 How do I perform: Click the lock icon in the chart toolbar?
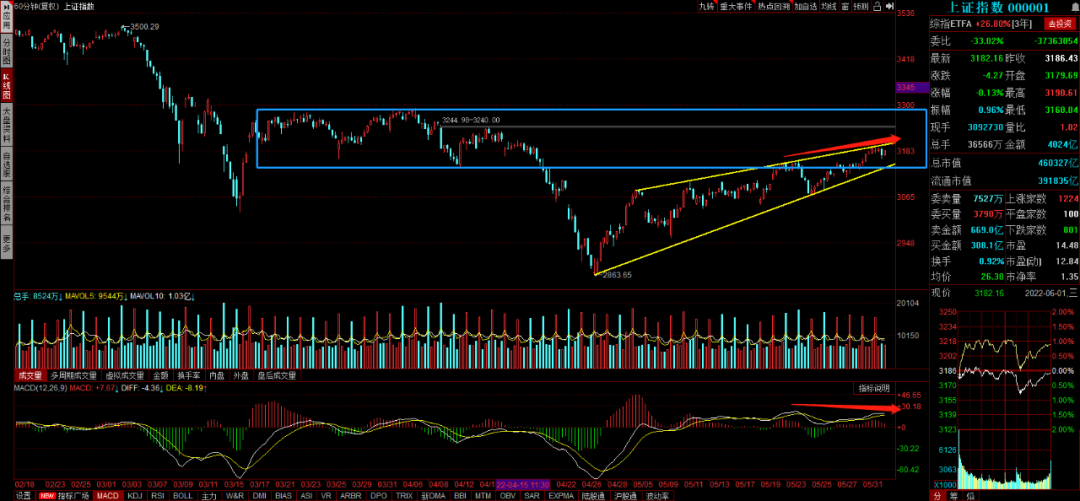(x=878, y=6)
